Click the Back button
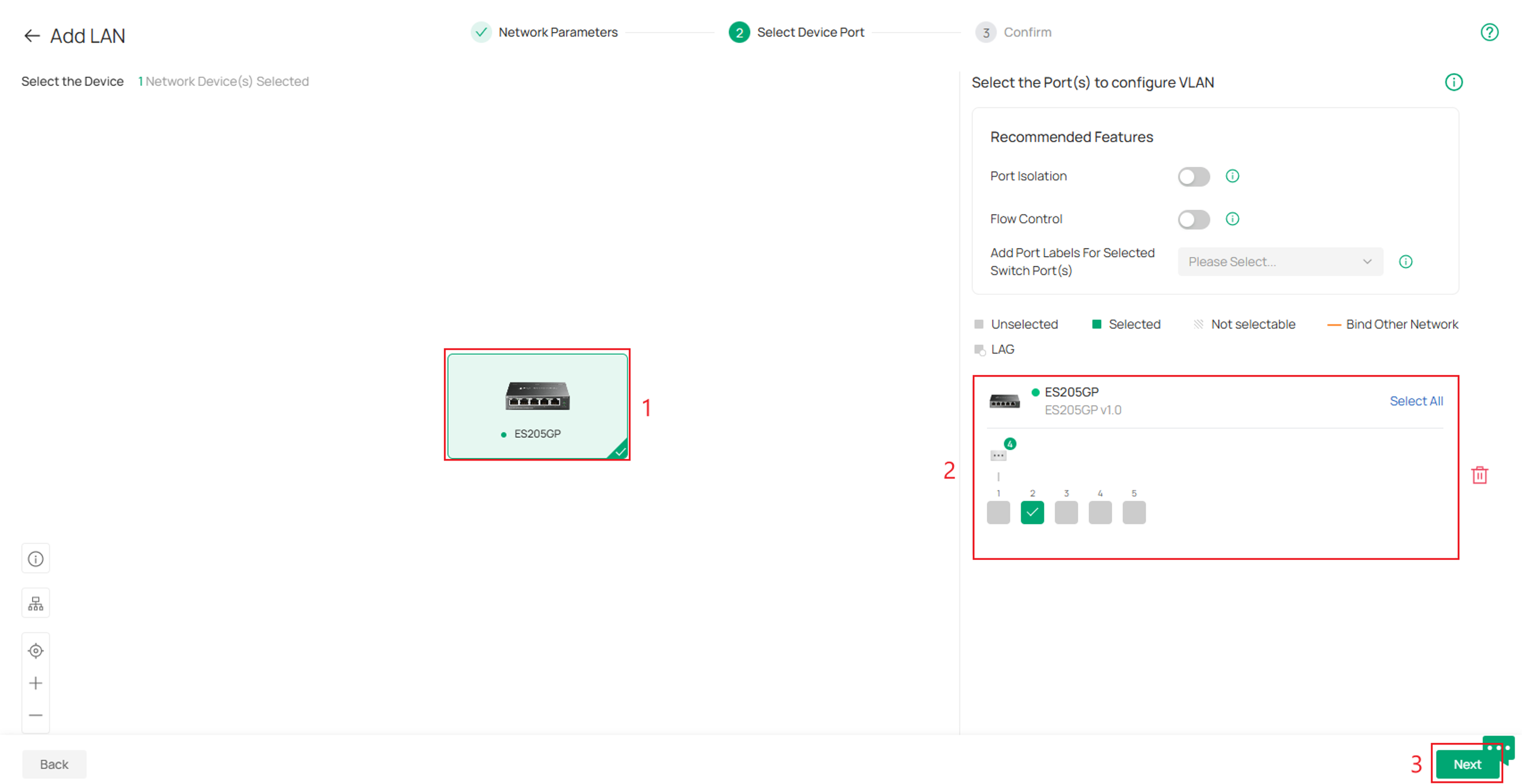This screenshot has height=784, width=1522. point(54,764)
